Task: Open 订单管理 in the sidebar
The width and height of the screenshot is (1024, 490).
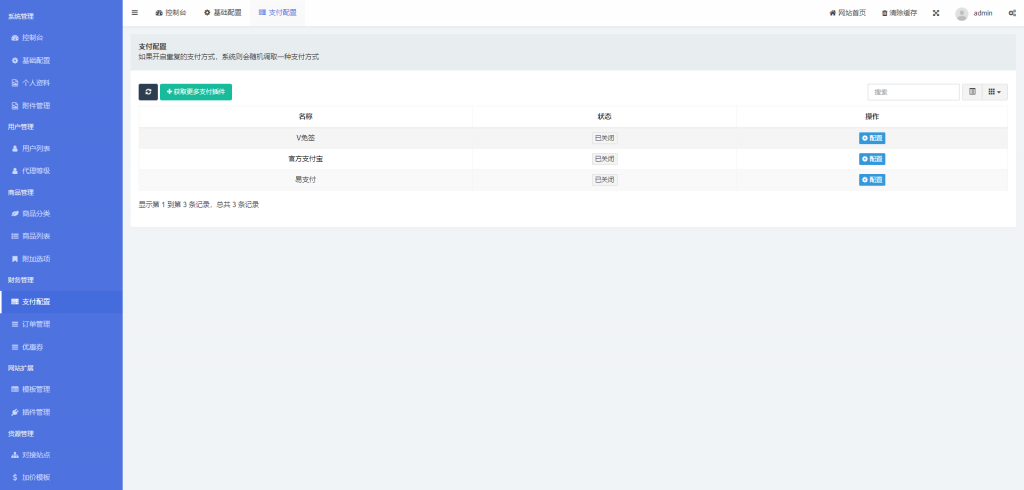Action: click(x=61, y=324)
